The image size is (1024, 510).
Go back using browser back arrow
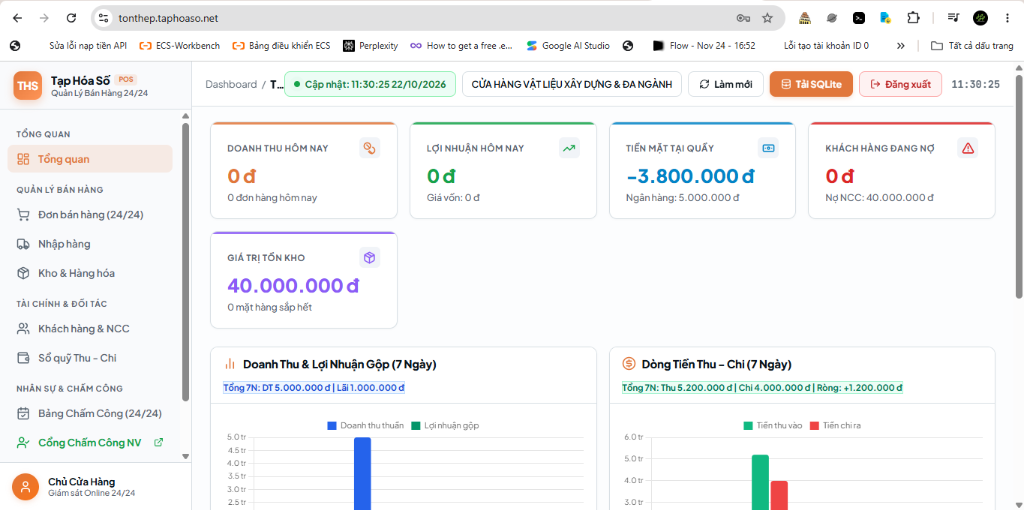click(18, 18)
